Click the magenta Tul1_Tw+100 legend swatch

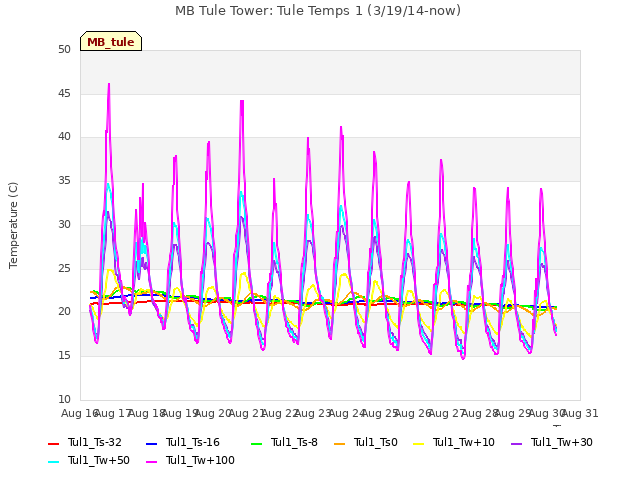pyautogui.click(x=151, y=462)
